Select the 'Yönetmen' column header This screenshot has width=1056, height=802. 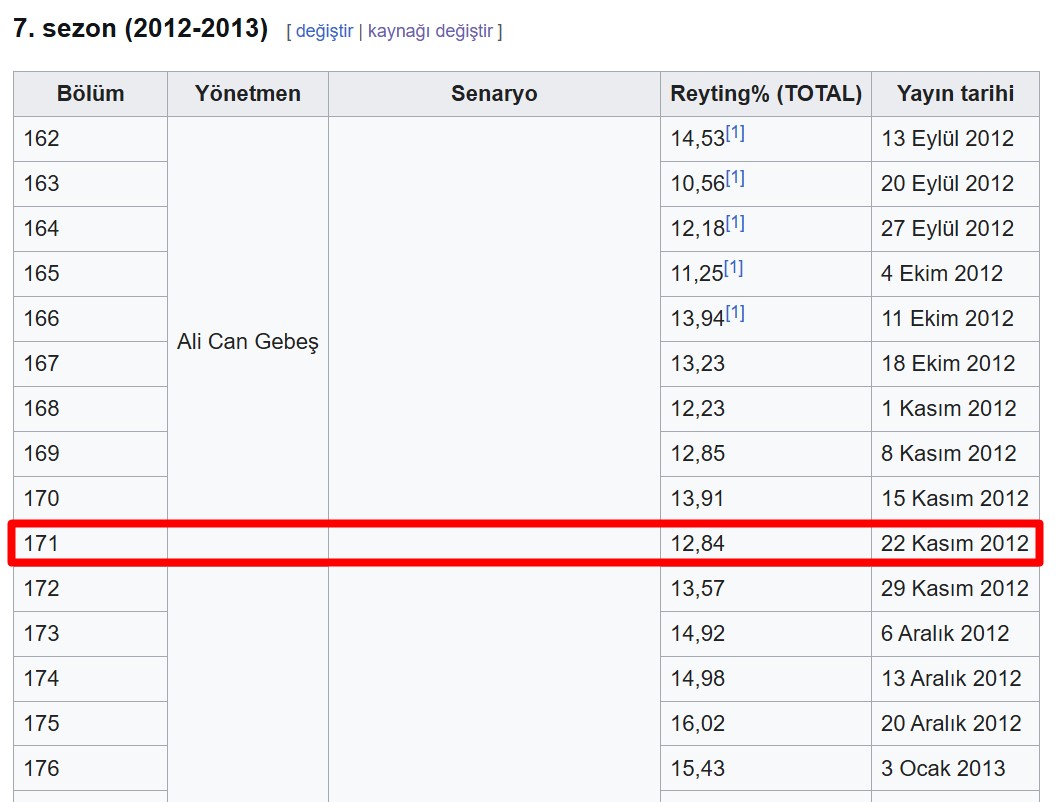[x=247, y=94]
